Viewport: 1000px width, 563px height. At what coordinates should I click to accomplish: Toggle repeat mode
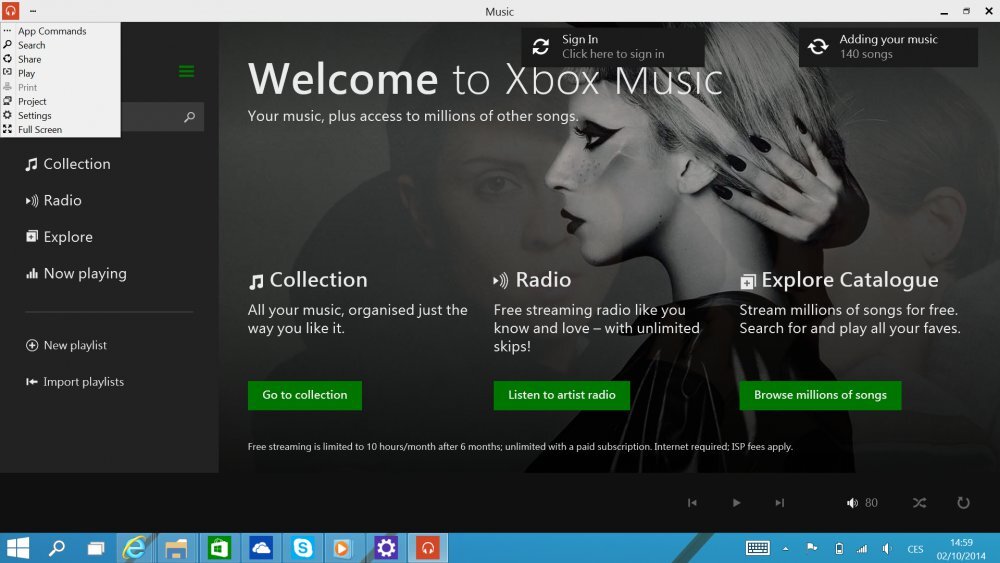[963, 502]
